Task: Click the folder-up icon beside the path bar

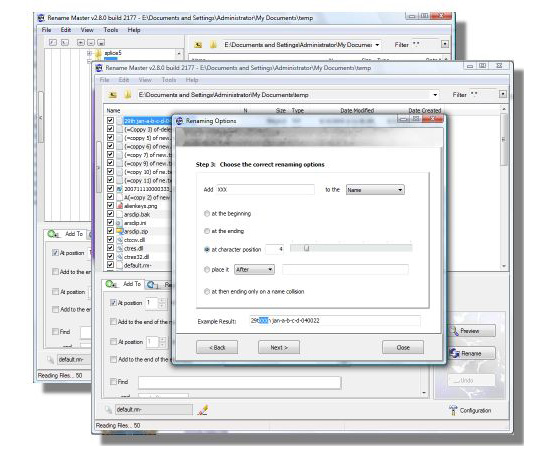Action: (113, 95)
